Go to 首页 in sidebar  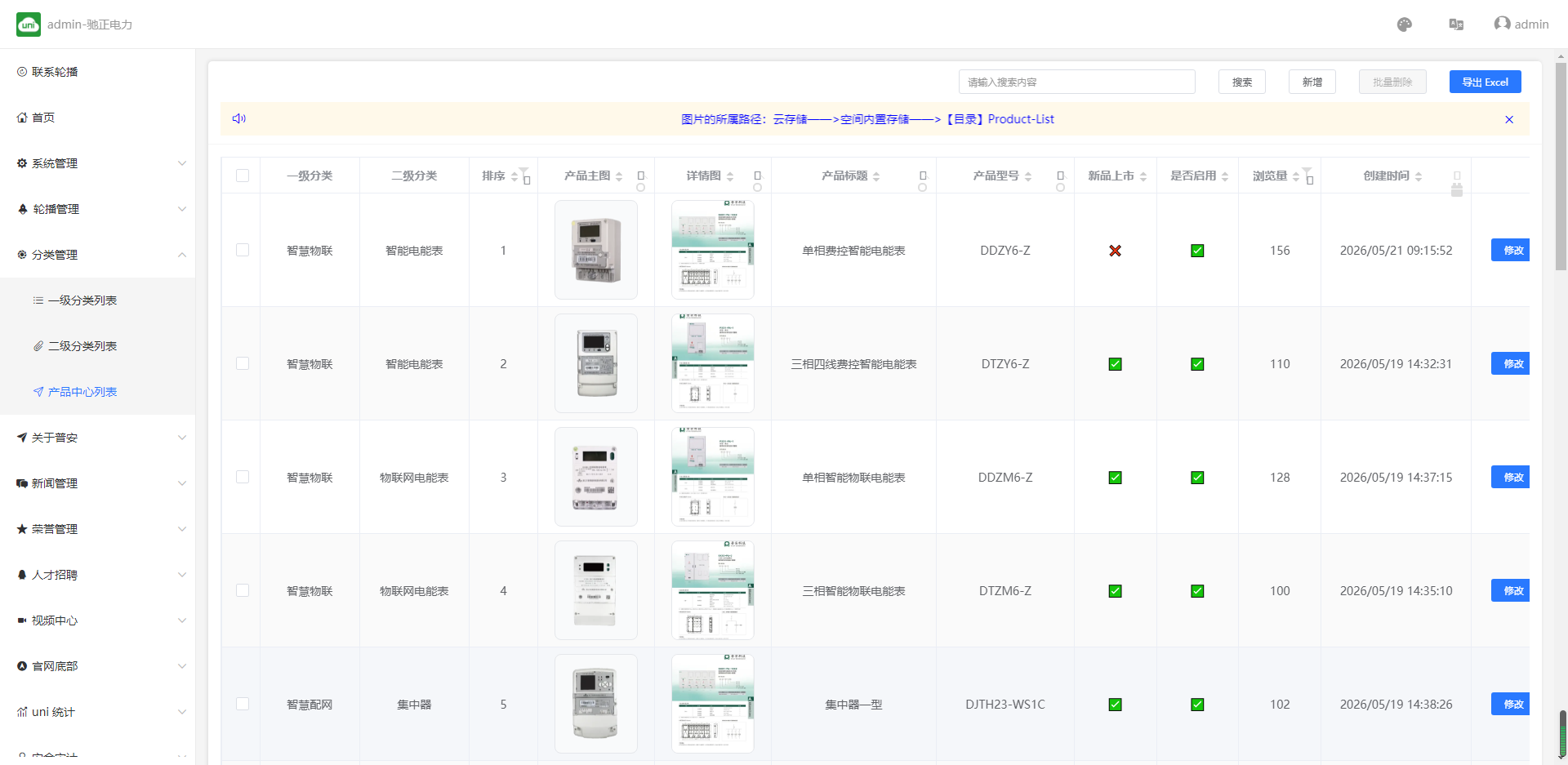coord(98,118)
